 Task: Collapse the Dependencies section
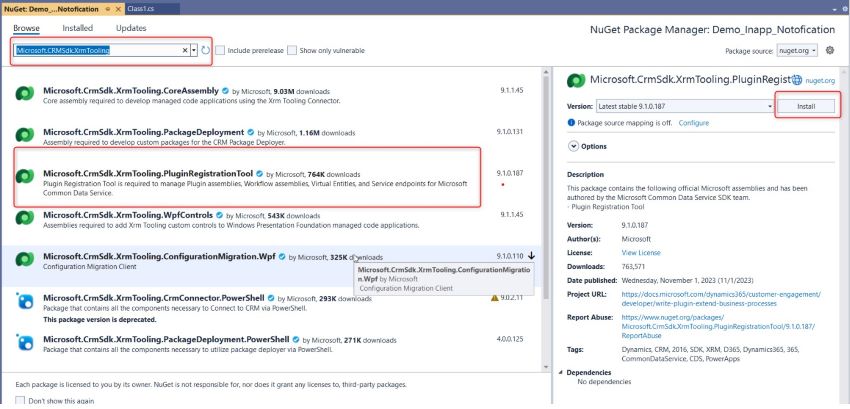coord(561,373)
